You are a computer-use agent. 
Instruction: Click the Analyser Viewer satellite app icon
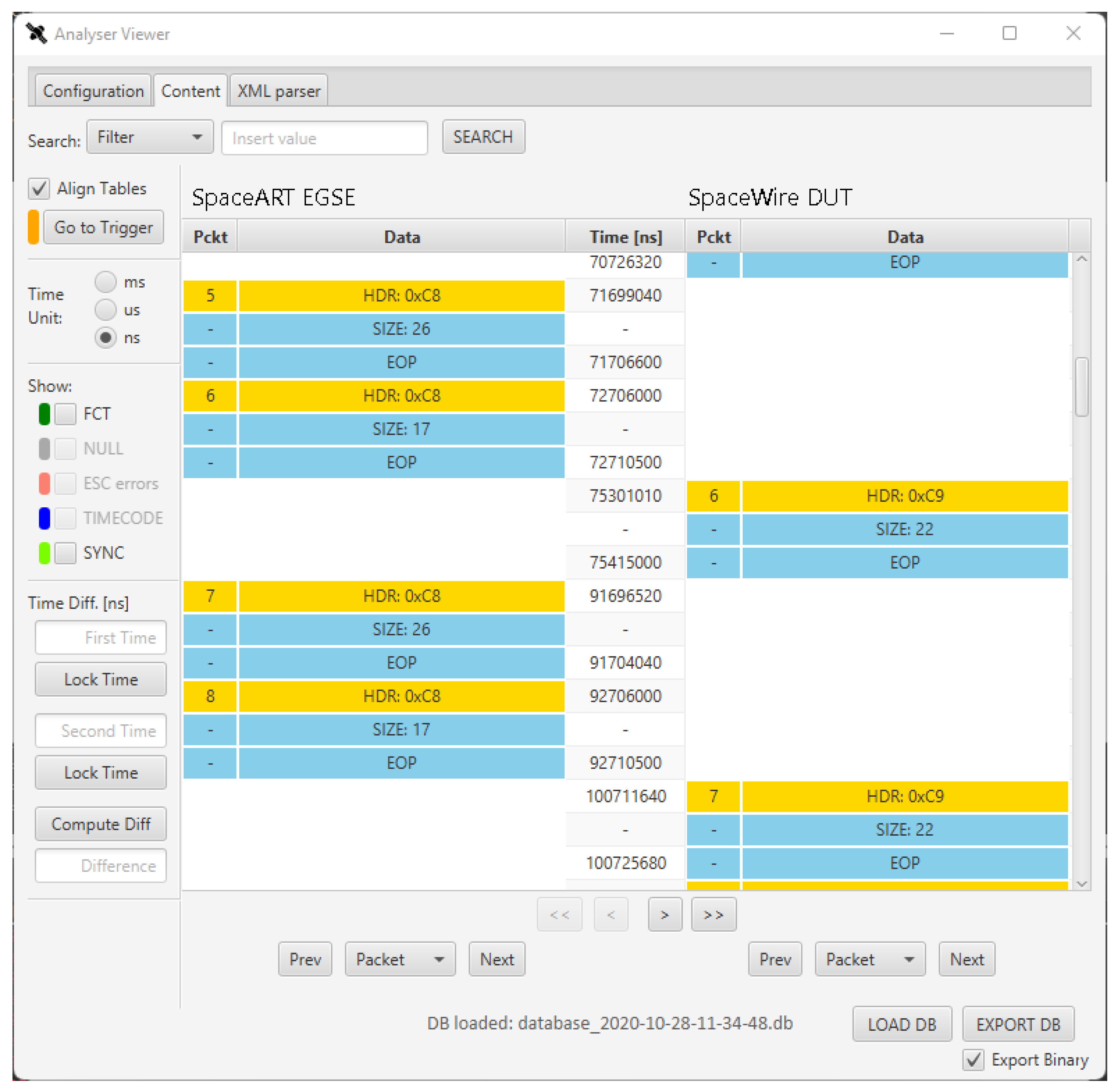36,34
